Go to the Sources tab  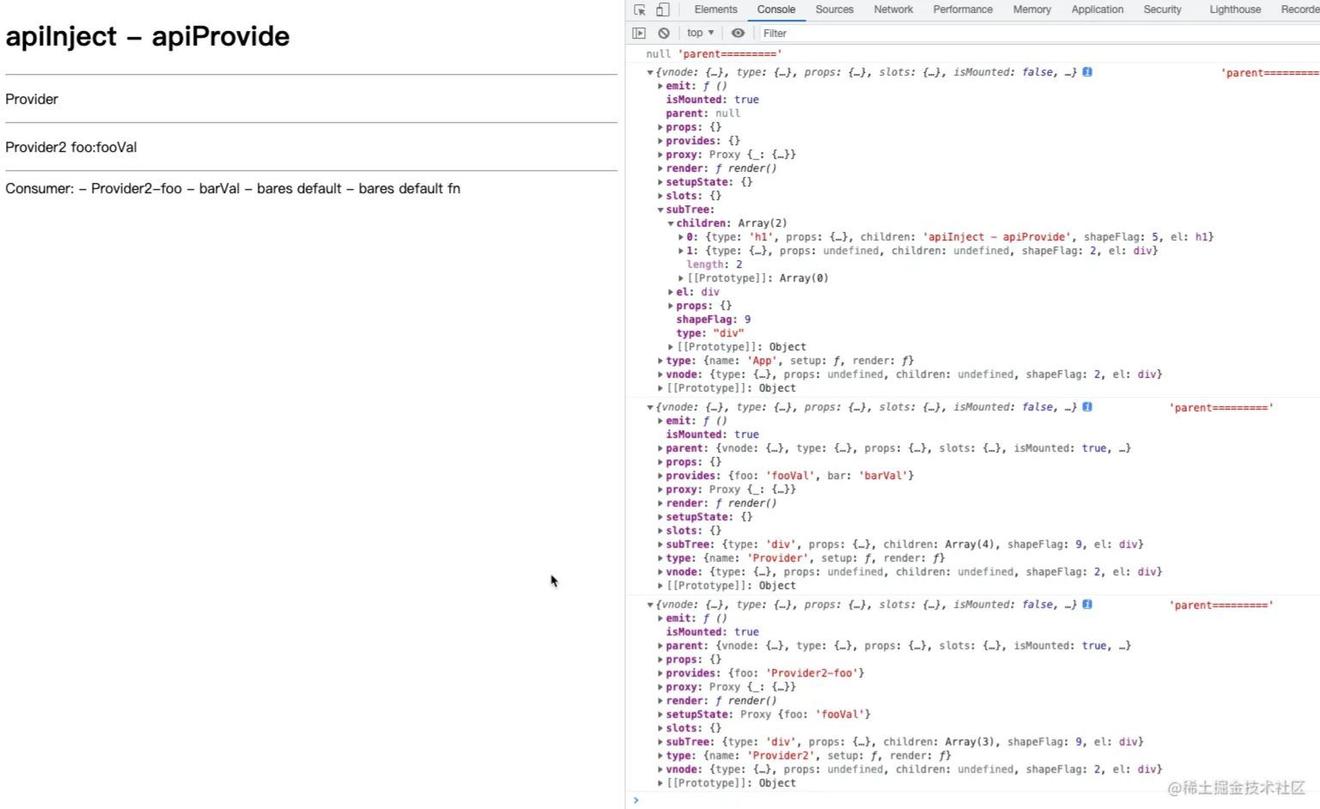[x=834, y=10]
